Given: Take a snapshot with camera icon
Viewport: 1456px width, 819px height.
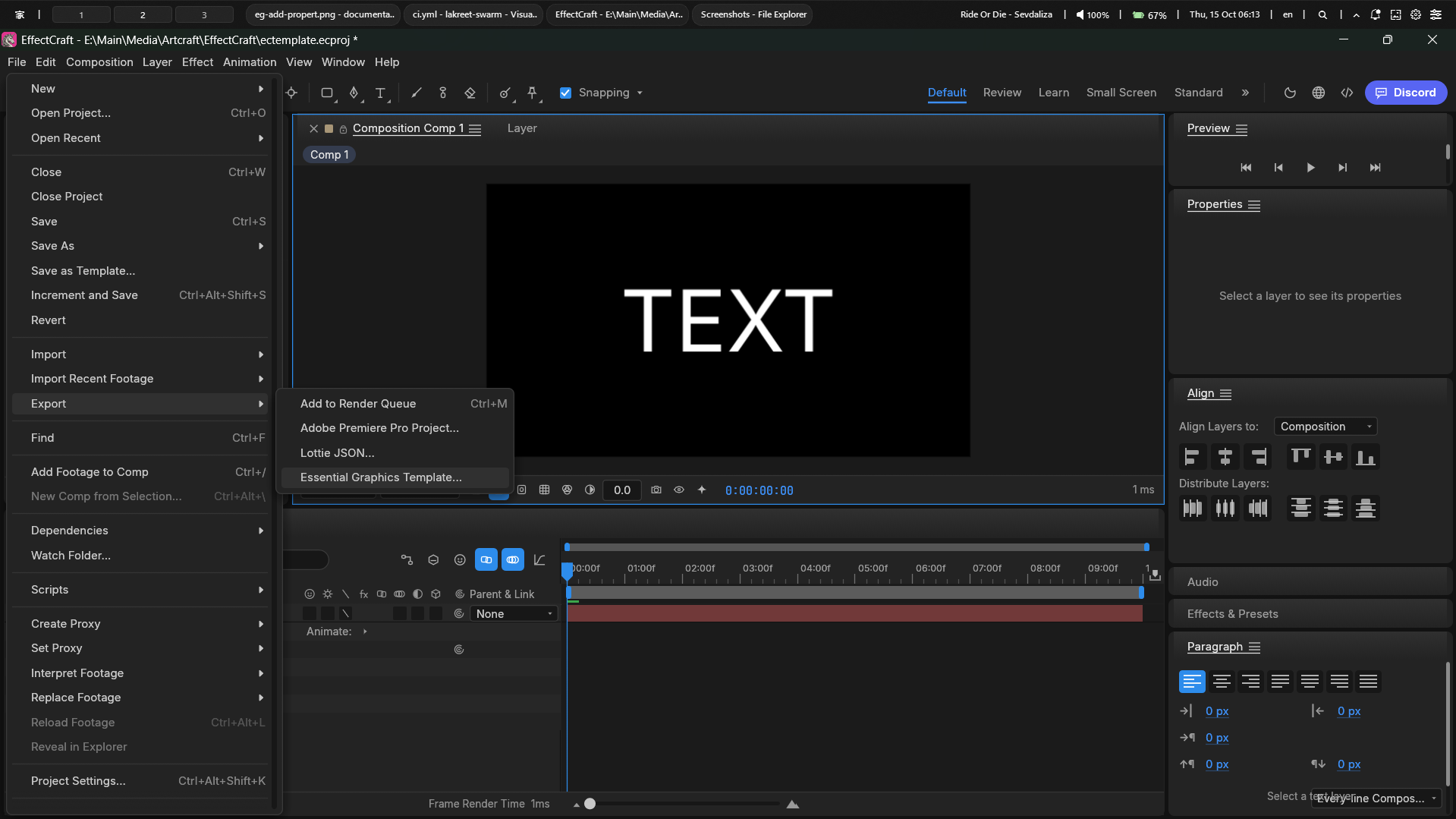Looking at the screenshot, I should pyautogui.click(x=656, y=490).
